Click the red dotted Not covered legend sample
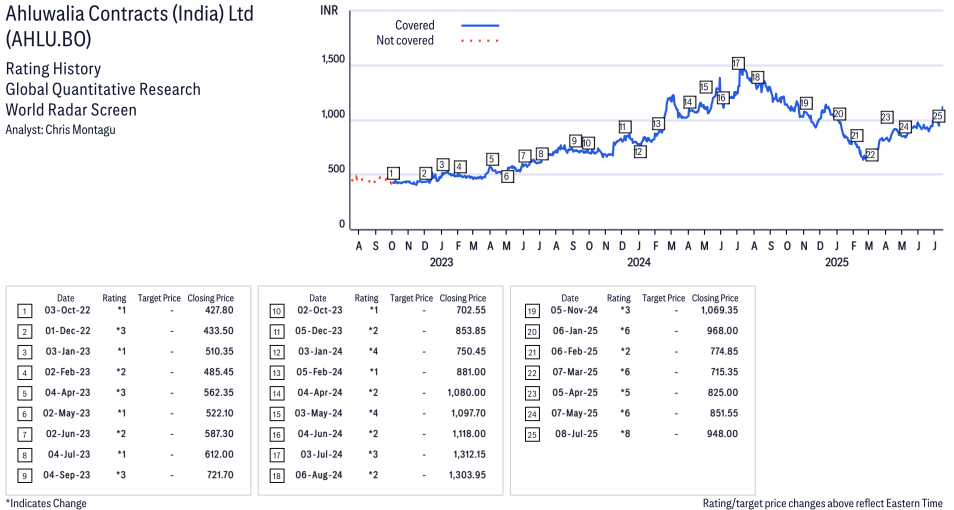Screen dimensions: 954x510 480,41
